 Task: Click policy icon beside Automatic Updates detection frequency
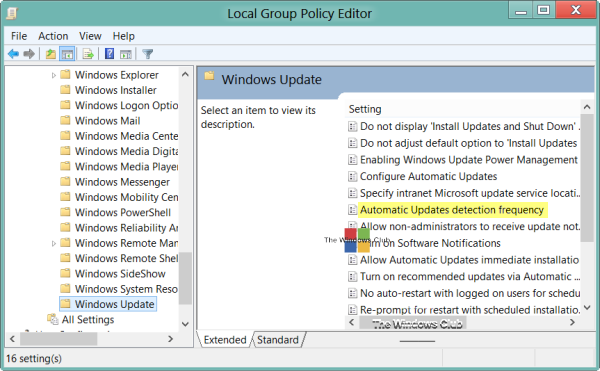pos(352,210)
